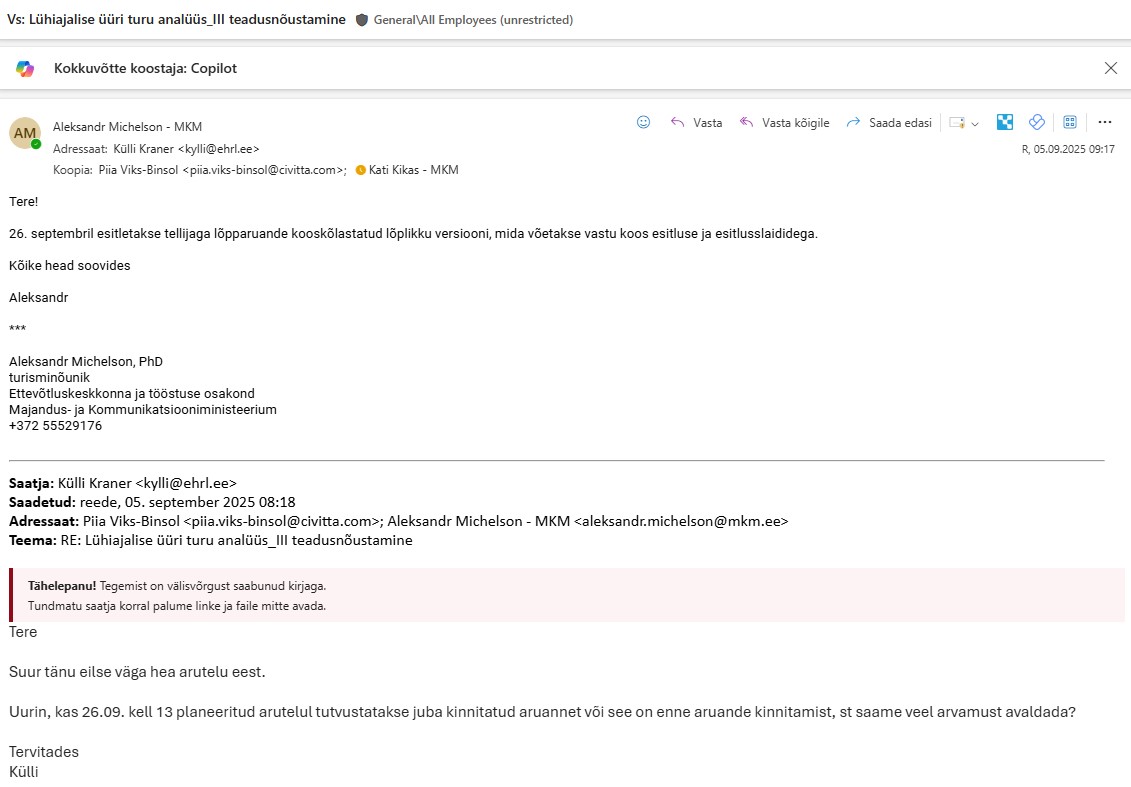Click the received date R, 05.09.2025 09:17
Viewport: 1131px width, 787px height.
coord(1068,149)
